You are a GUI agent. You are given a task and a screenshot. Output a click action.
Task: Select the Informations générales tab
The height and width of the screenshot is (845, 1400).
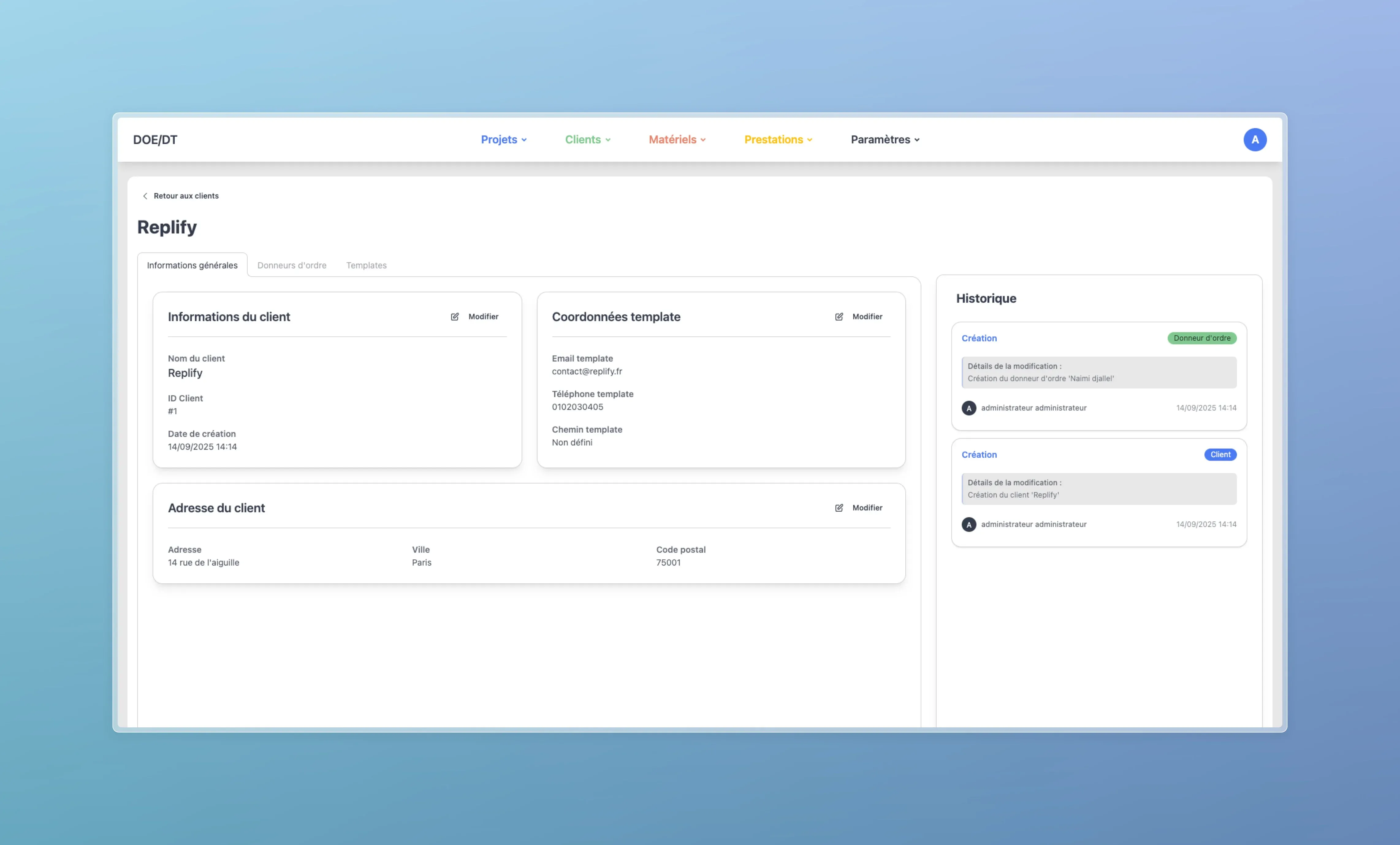pyautogui.click(x=192, y=265)
